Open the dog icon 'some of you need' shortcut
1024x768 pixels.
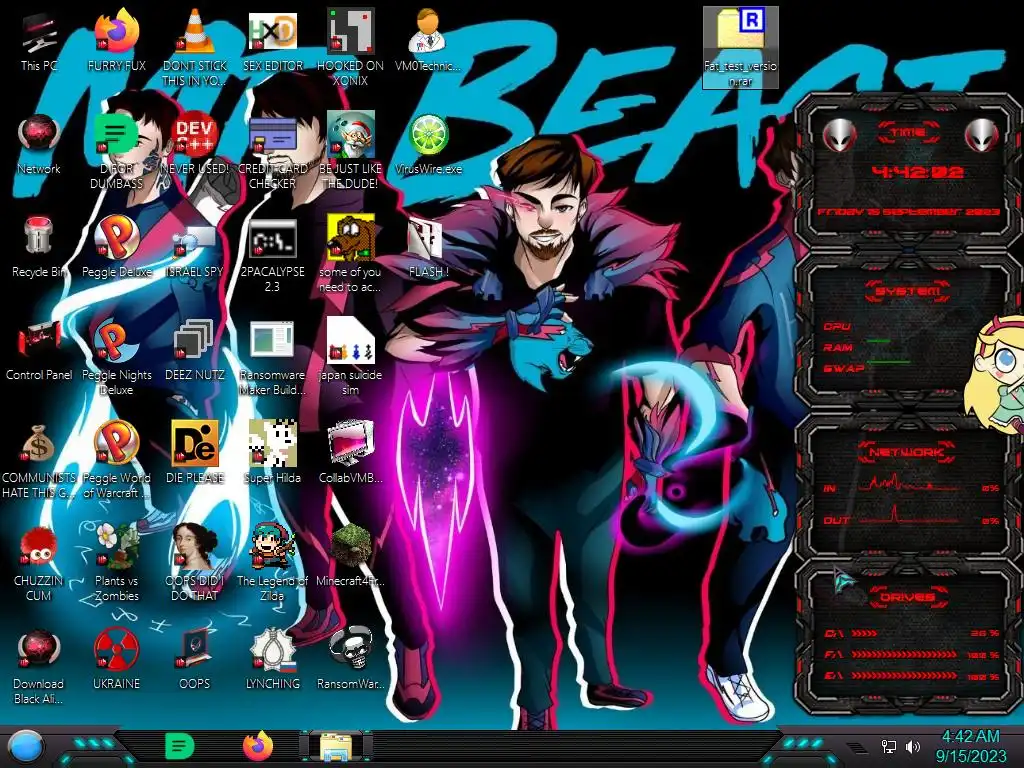pos(351,253)
